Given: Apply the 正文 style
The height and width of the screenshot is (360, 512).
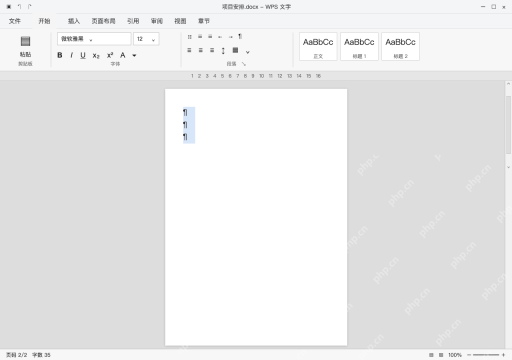Looking at the screenshot, I should click(318, 46).
